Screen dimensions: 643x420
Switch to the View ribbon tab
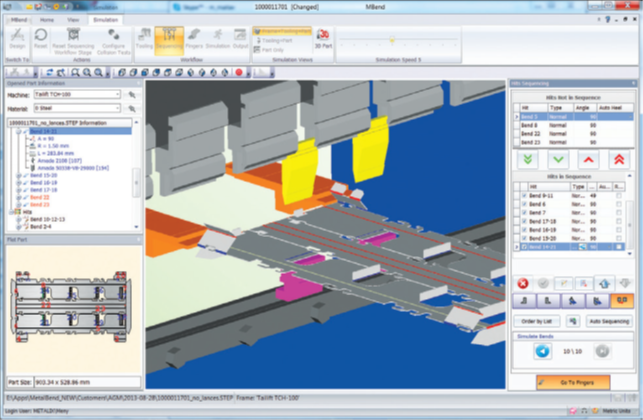[x=73, y=19]
